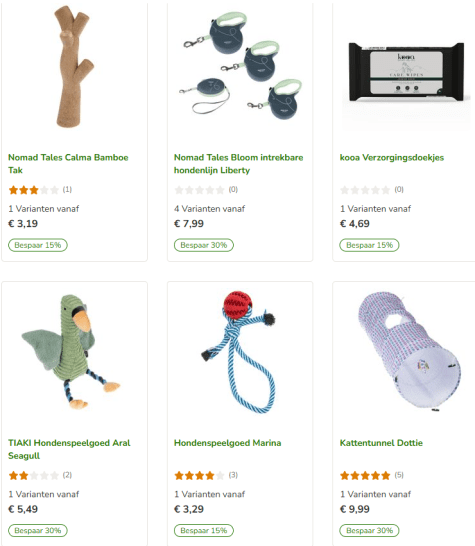Open the Nomad Tales Calma Bamboe Tak title link

click(x=68, y=164)
